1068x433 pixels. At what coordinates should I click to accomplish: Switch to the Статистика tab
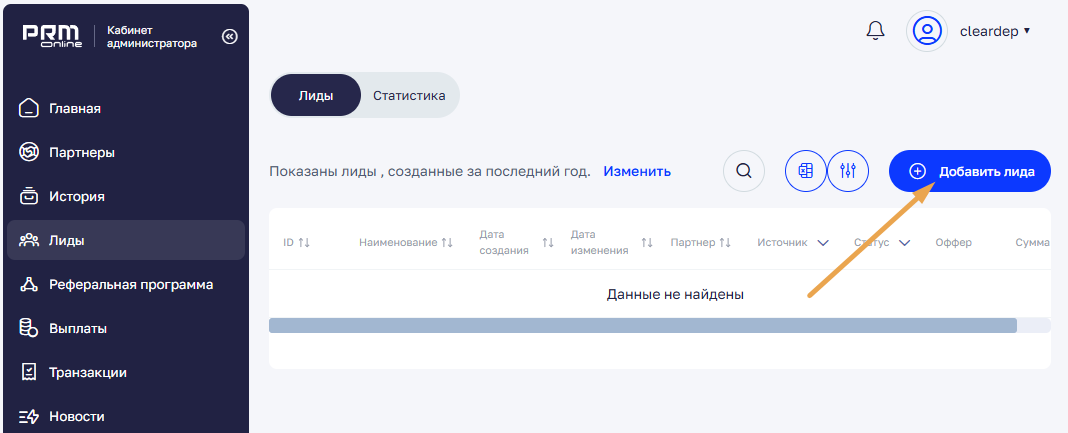point(408,97)
